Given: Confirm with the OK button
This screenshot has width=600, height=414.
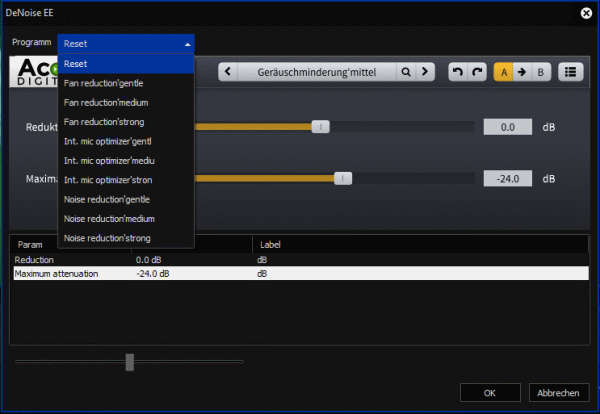Looking at the screenshot, I should (x=490, y=393).
